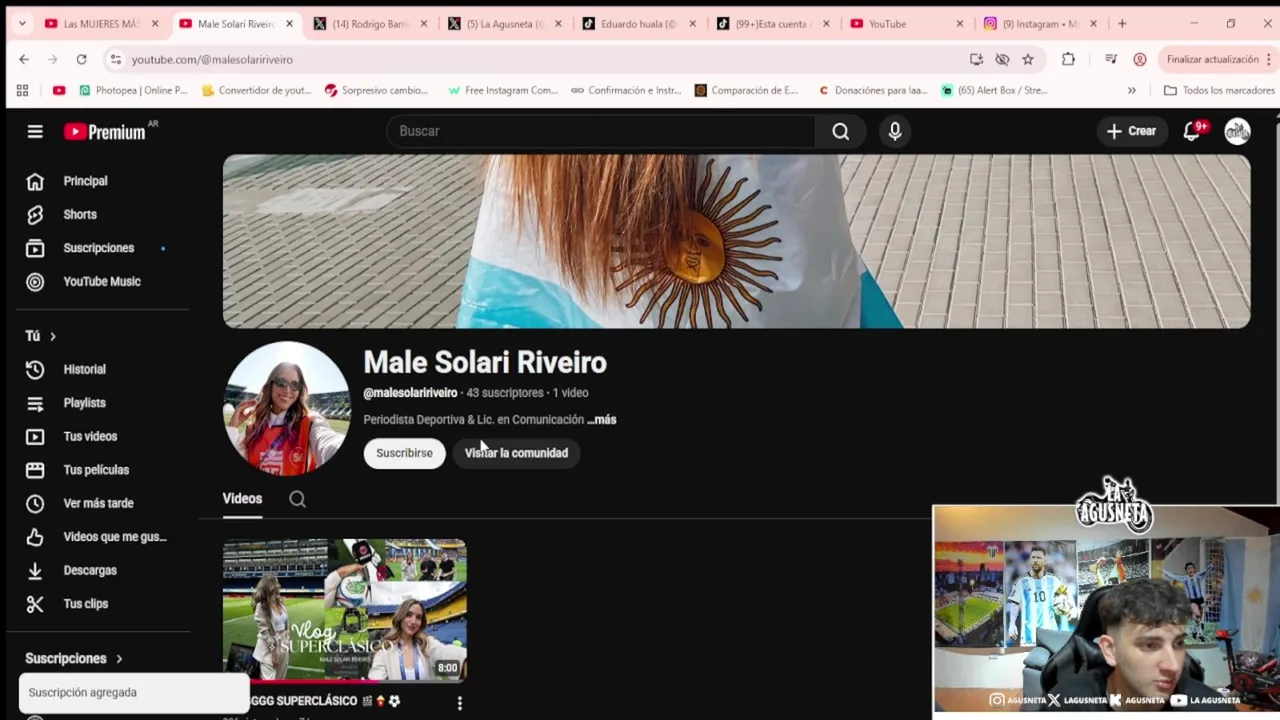Open the account avatar menu
This screenshot has width=1280, height=720.
pyautogui.click(x=1238, y=131)
